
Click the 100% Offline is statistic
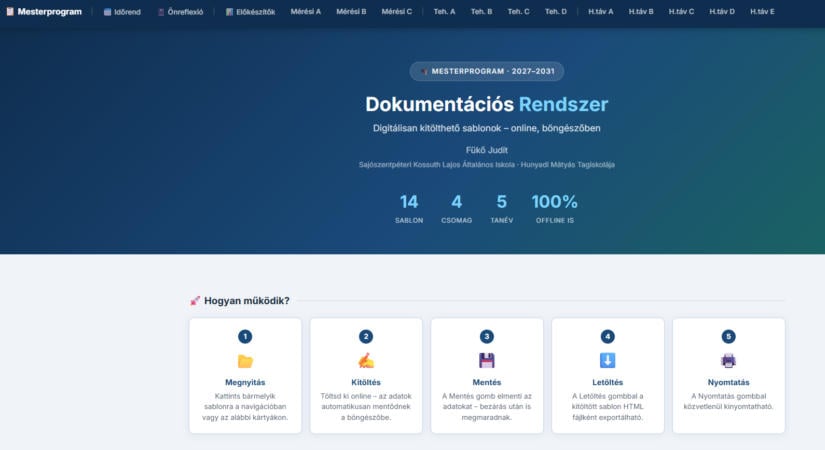click(x=555, y=208)
